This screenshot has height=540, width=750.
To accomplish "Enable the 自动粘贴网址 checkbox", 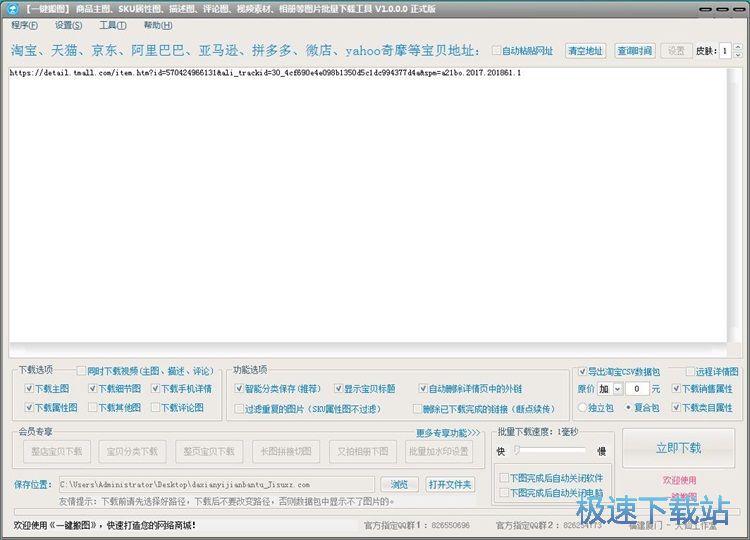I will pyautogui.click(x=497, y=50).
